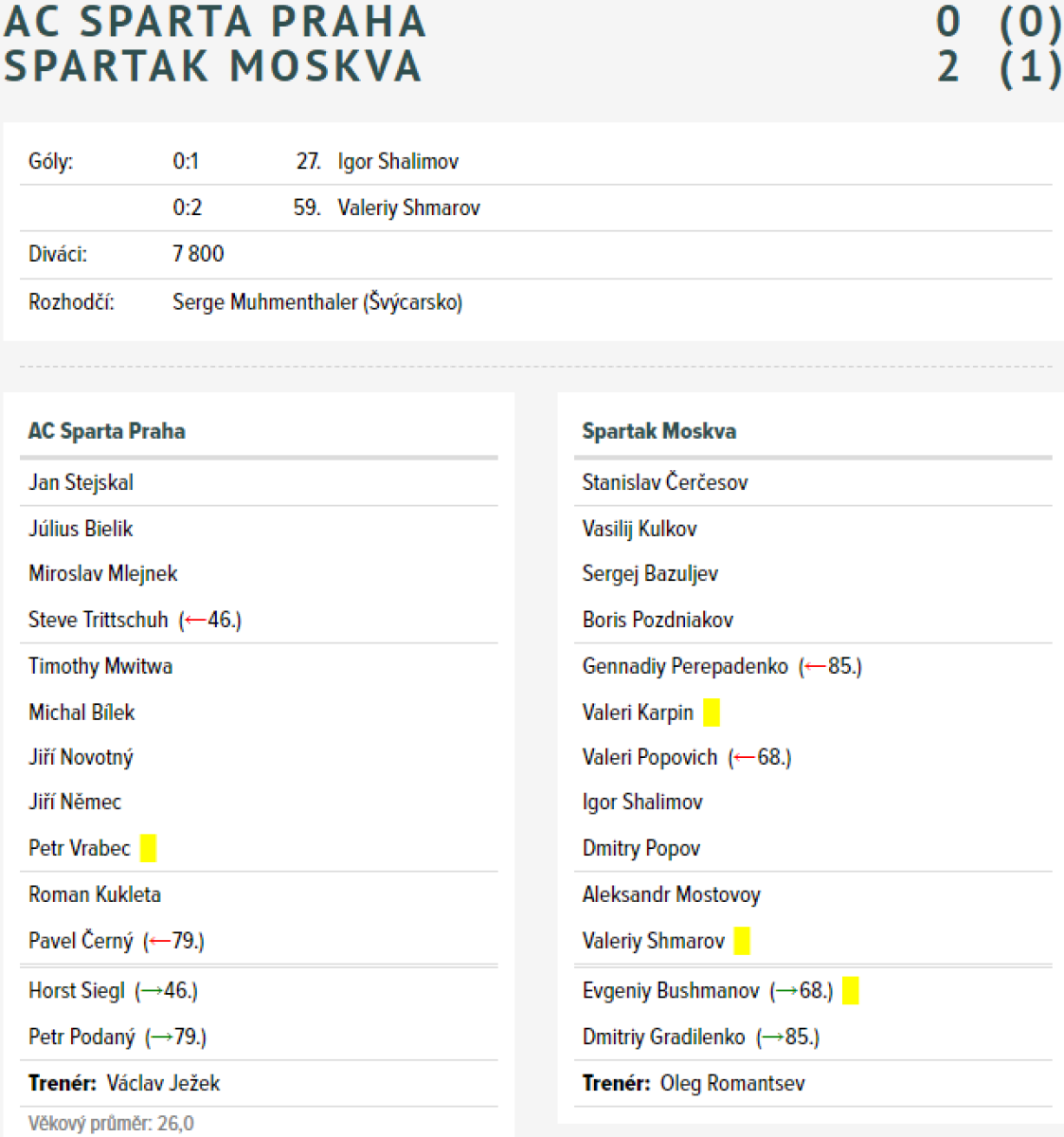Open coach Václav Ježek's page

163,1083
